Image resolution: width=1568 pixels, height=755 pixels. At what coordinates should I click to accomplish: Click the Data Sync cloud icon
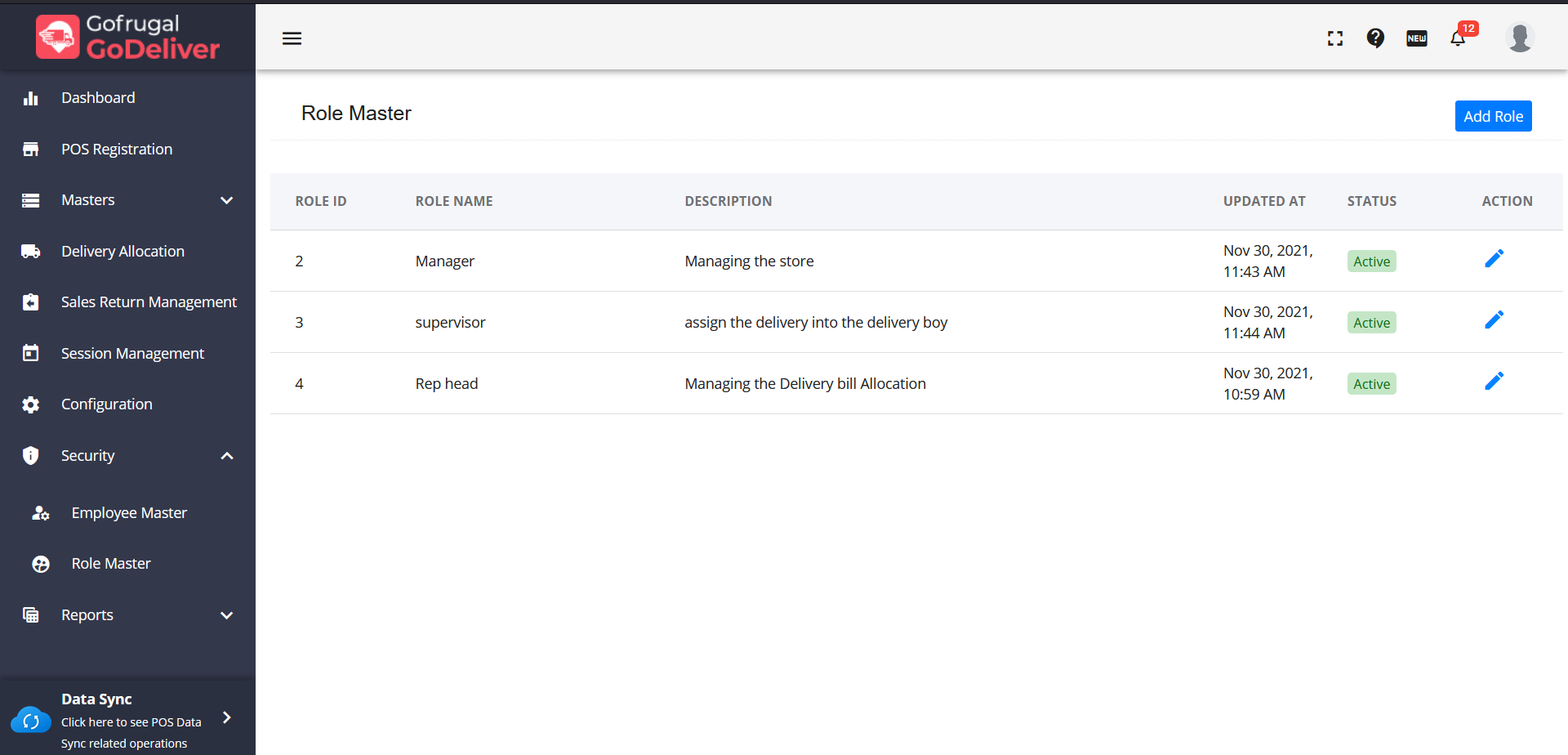pyautogui.click(x=31, y=721)
